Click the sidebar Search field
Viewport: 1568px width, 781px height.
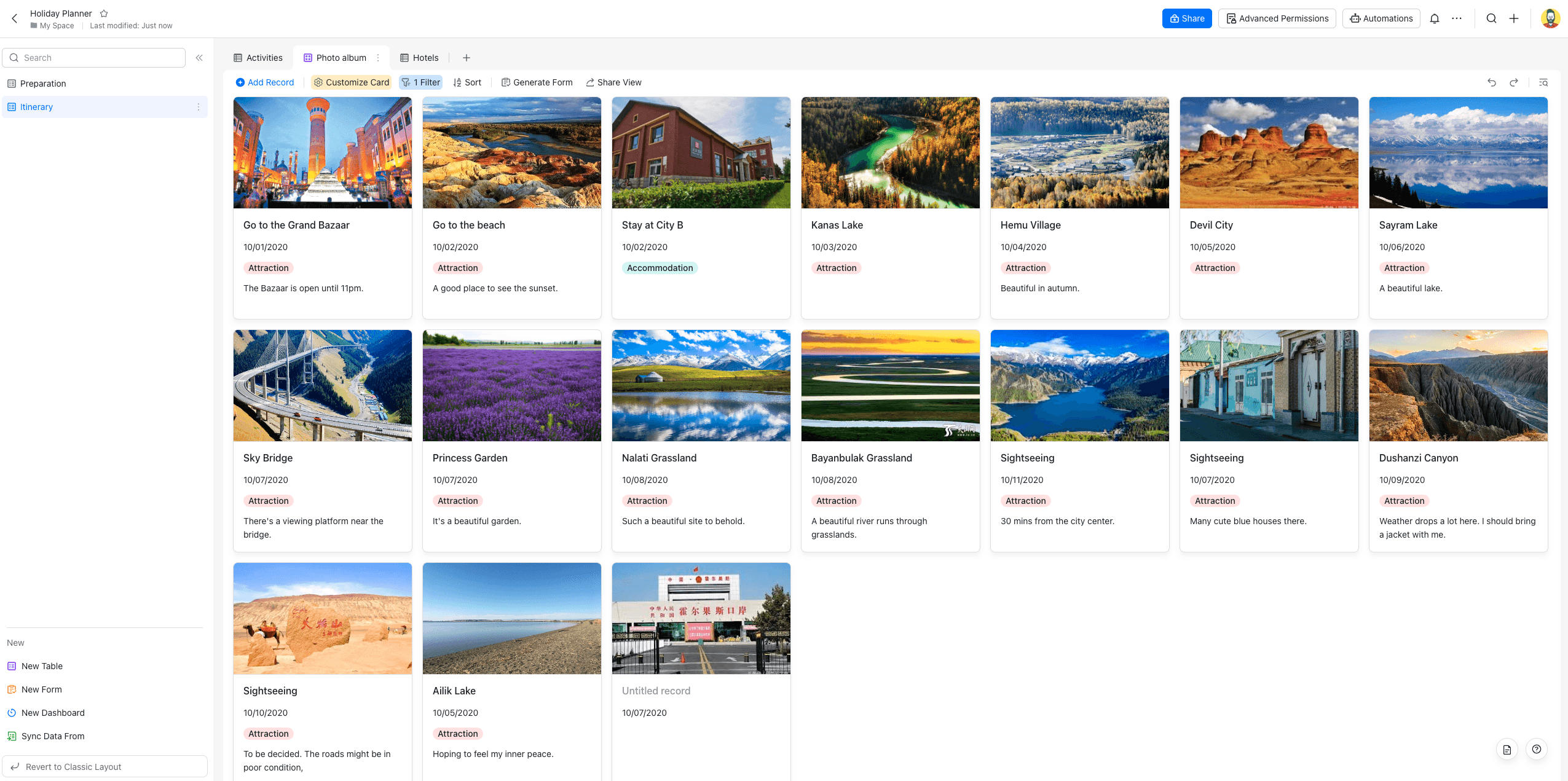(94, 58)
